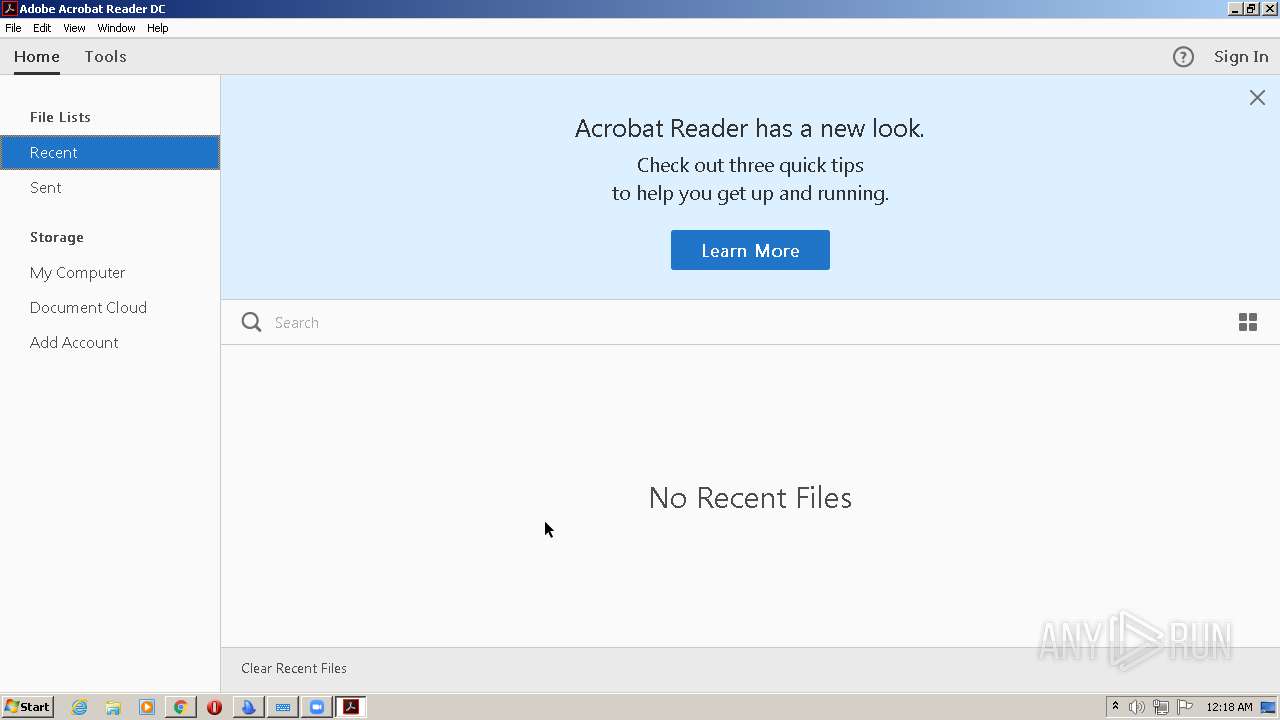
Task: Click the network tray icon
Action: (x=1160, y=707)
